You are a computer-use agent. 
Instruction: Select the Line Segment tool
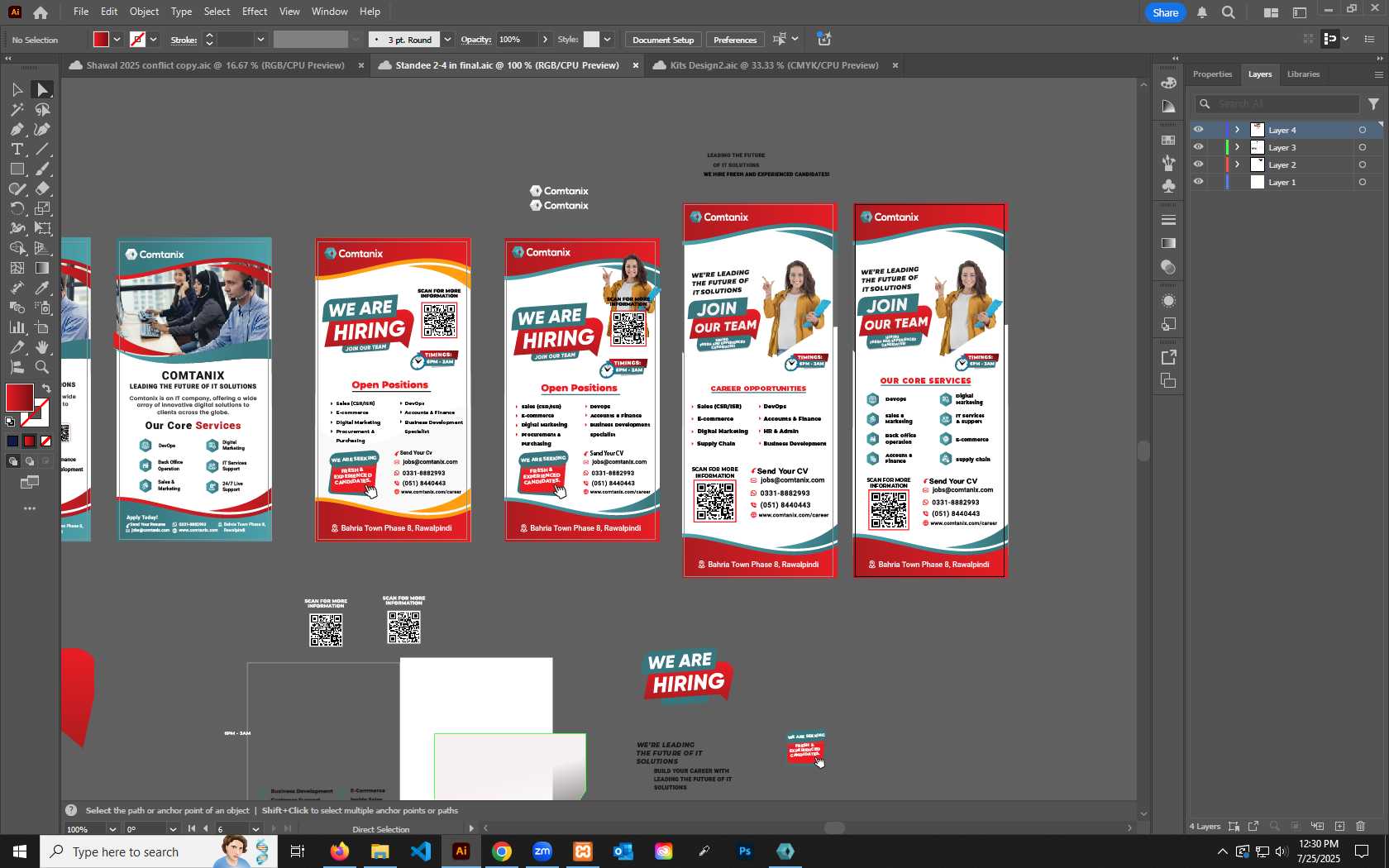click(x=42, y=149)
